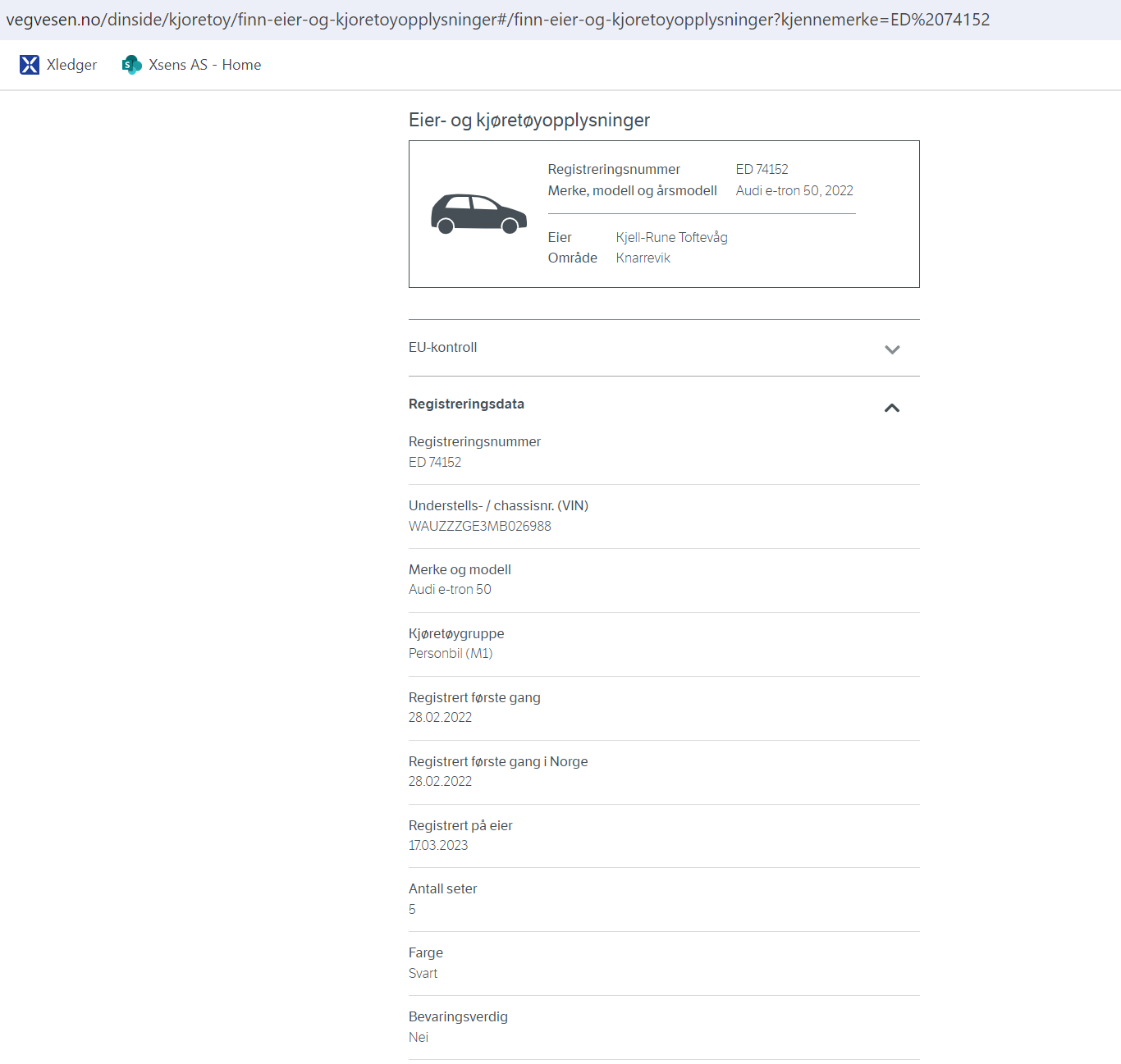This screenshot has width=1121, height=1064.
Task: Click the Antall seter label
Action: click(x=443, y=889)
